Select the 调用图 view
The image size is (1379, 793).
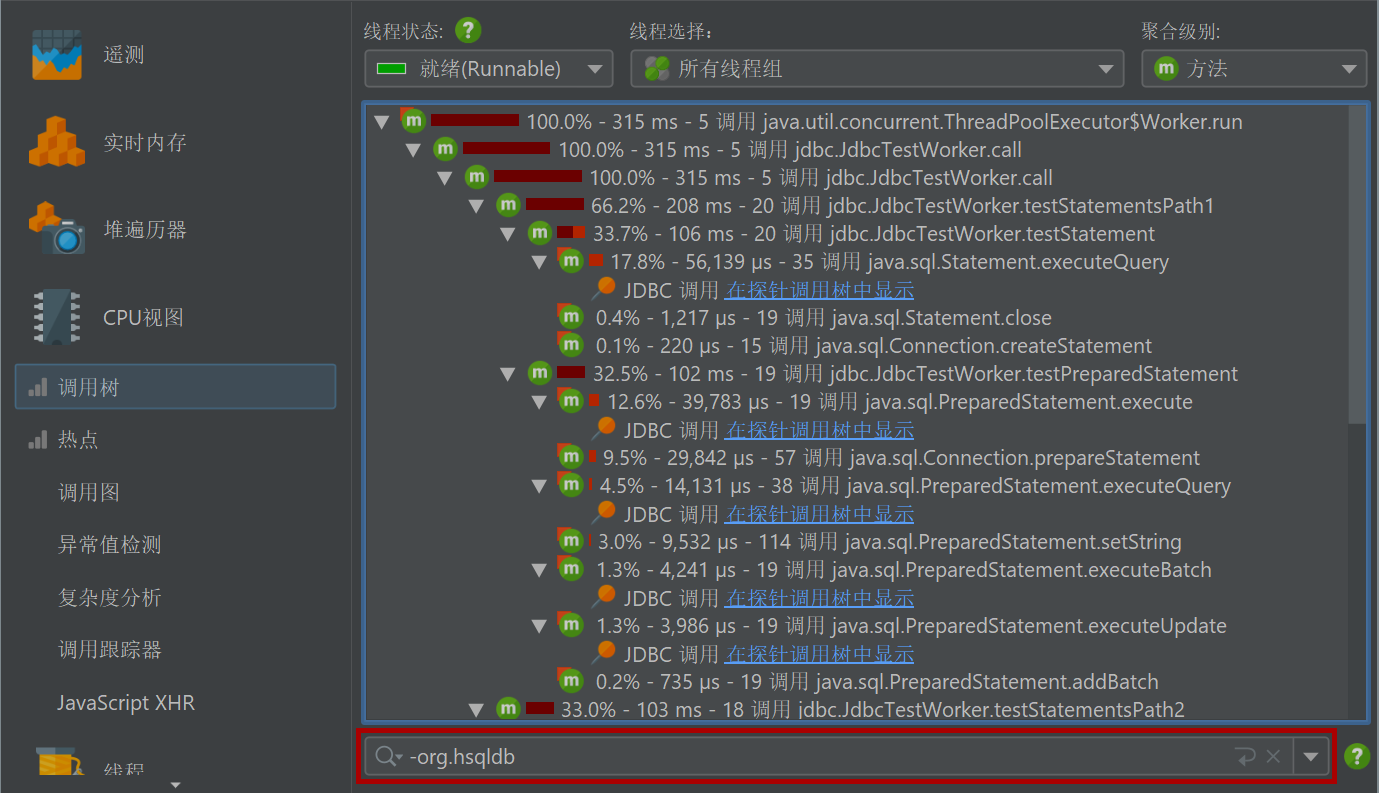click(x=89, y=492)
